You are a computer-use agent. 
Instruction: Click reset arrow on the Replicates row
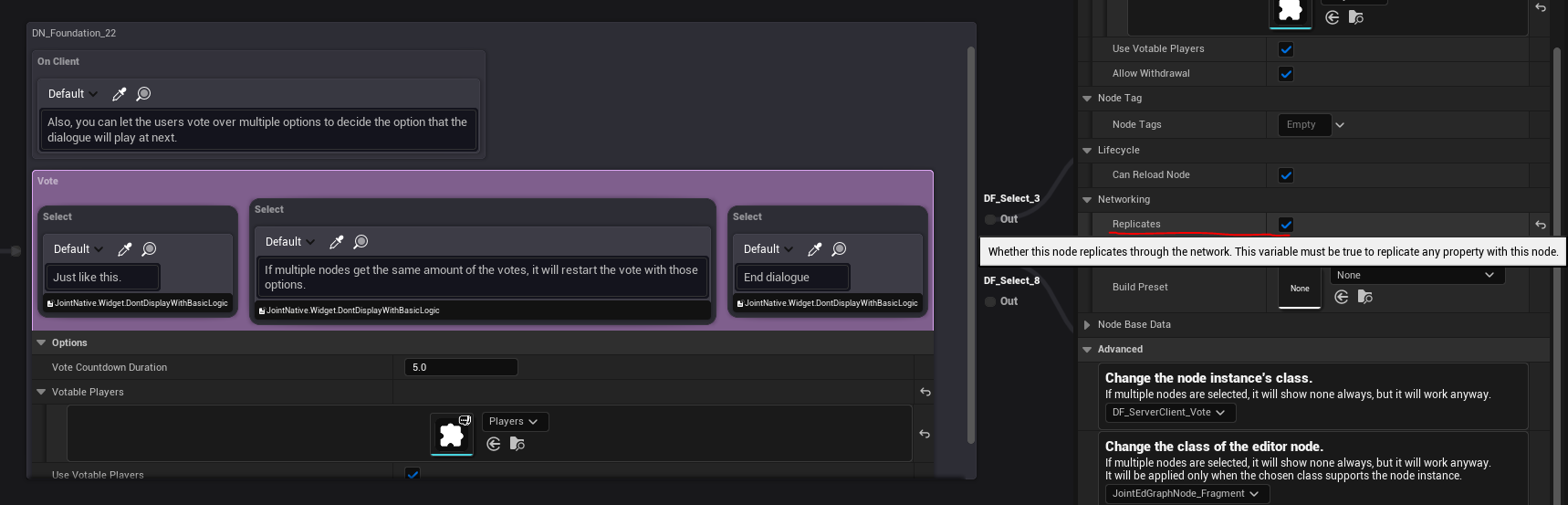(1540, 225)
